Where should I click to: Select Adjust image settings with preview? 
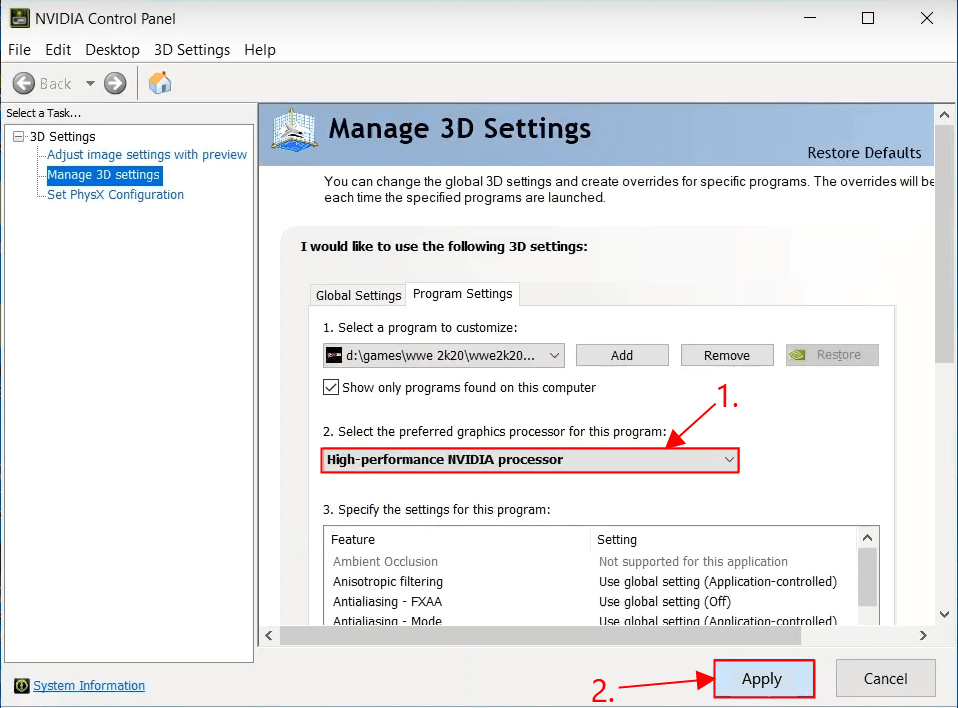pos(147,155)
